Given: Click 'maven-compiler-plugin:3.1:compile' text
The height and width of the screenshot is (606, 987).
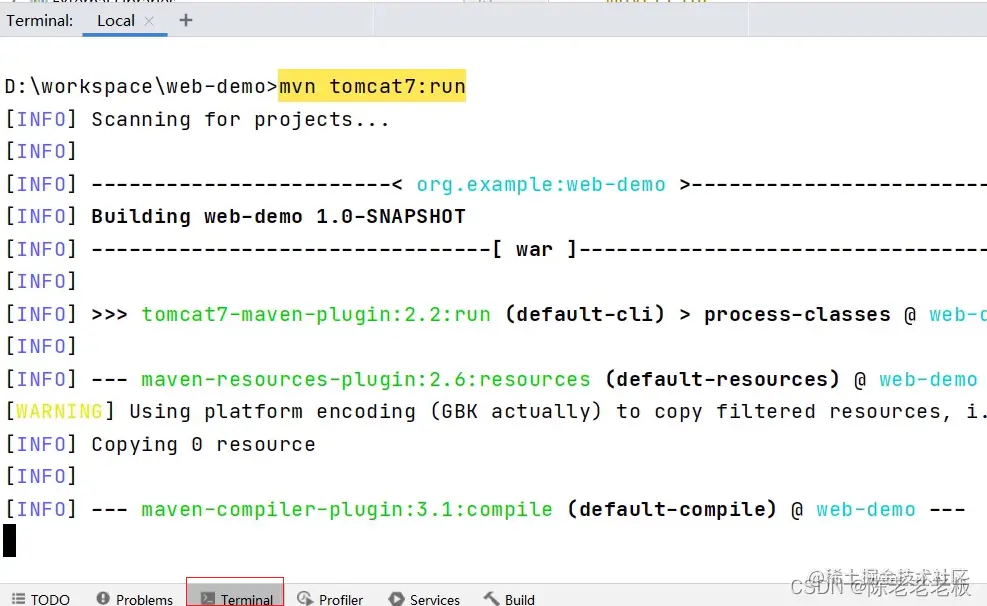Looking at the screenshot, I should pyautogui.click(x=347, y=509).
